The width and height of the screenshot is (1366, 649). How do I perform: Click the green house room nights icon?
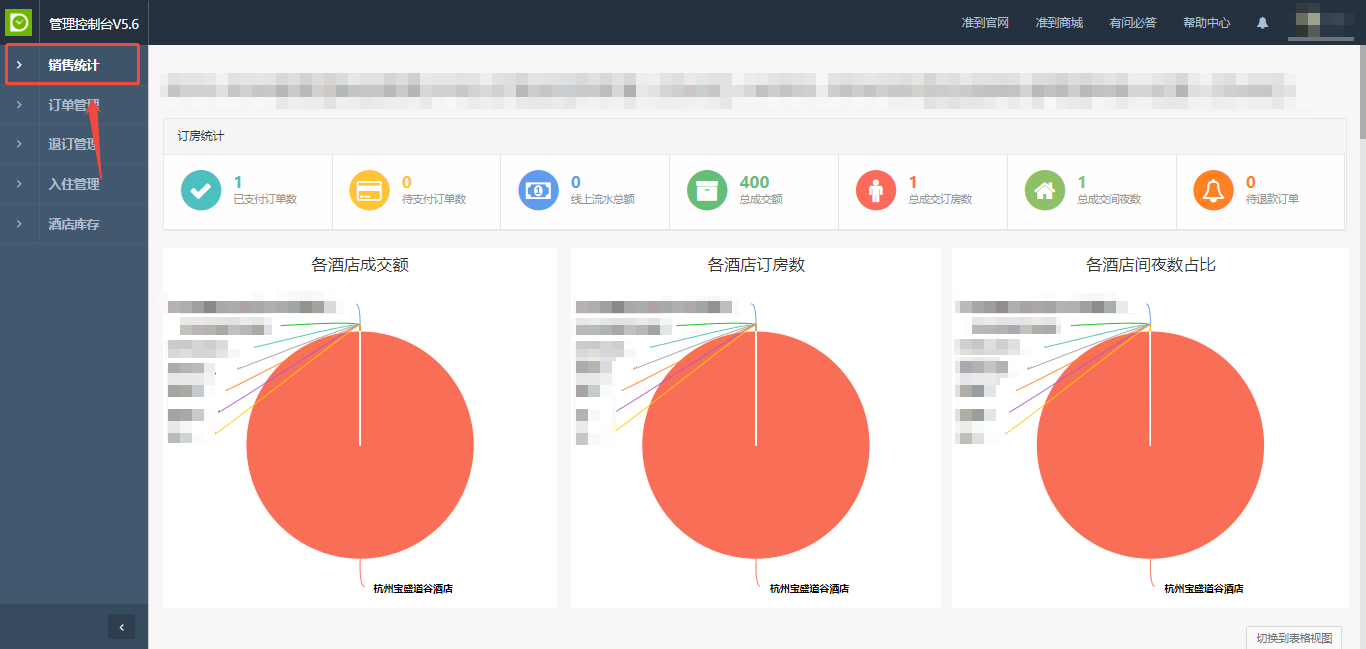1045,190
